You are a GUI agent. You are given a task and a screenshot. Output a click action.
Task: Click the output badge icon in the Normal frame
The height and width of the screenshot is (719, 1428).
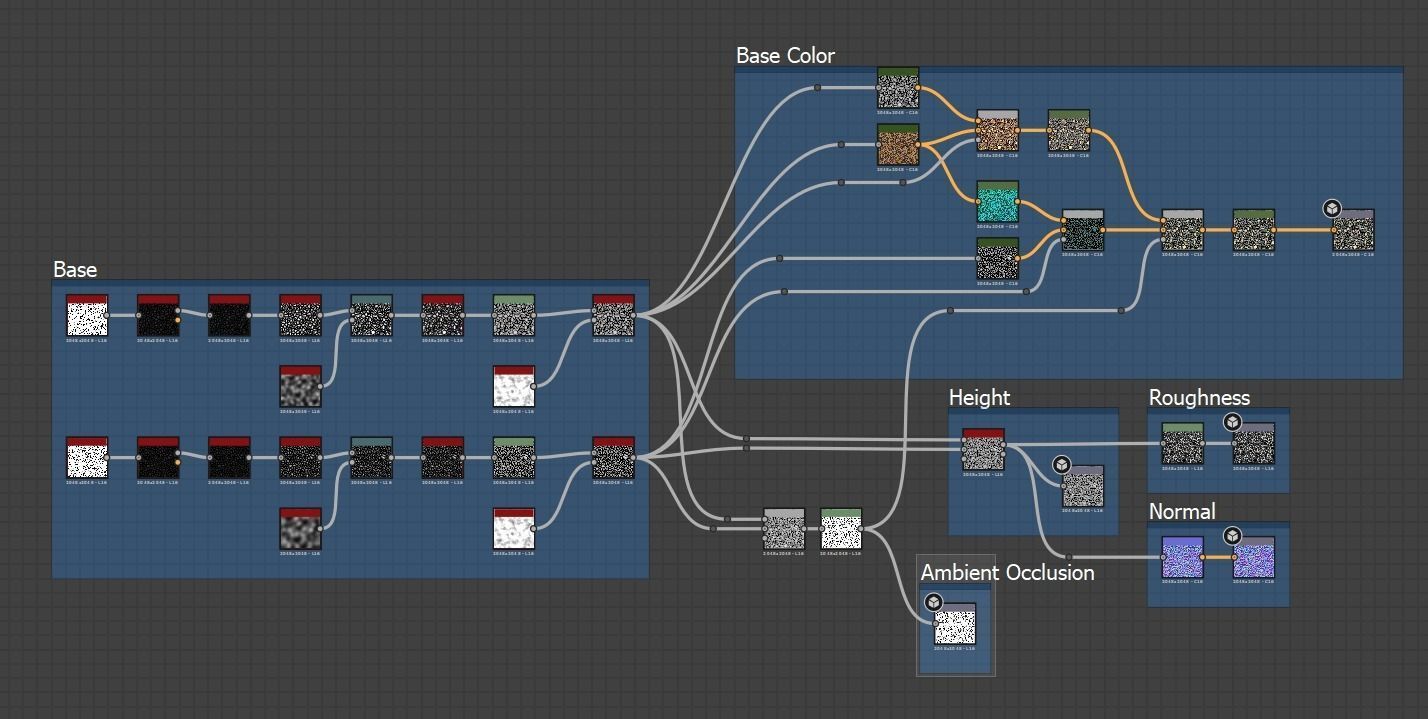pos(1233,536)
